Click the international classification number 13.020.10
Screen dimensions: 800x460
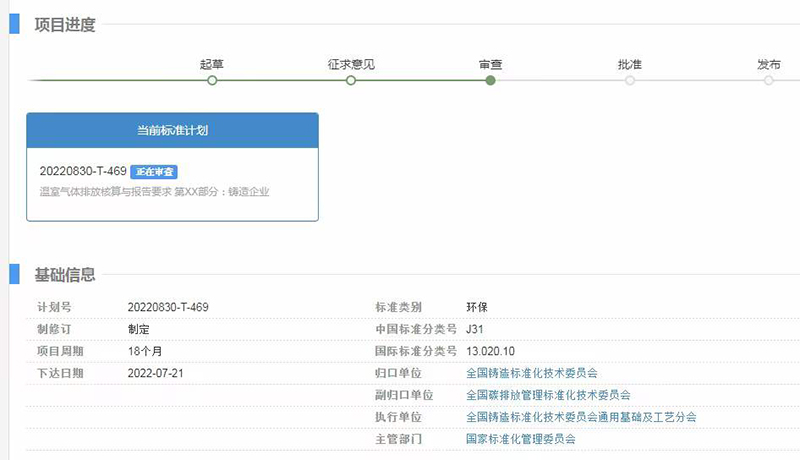tap(491, 351)
